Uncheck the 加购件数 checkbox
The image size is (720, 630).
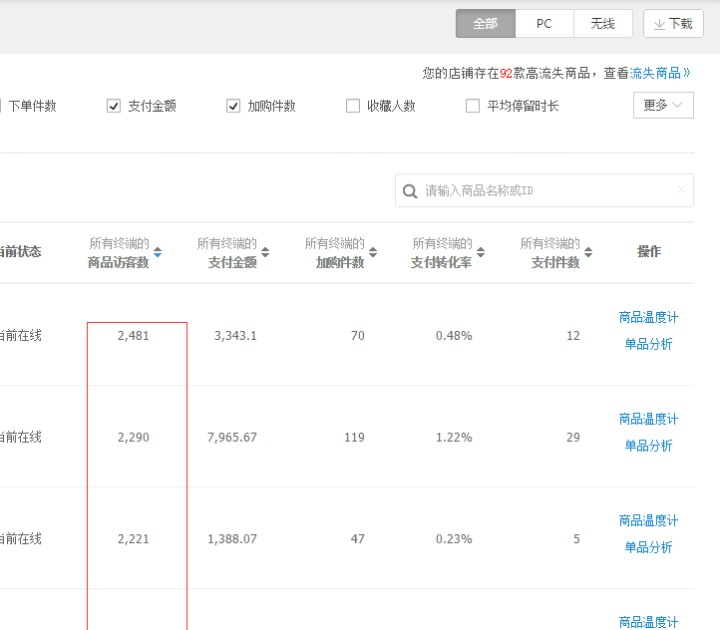click(x=234, y=106)
